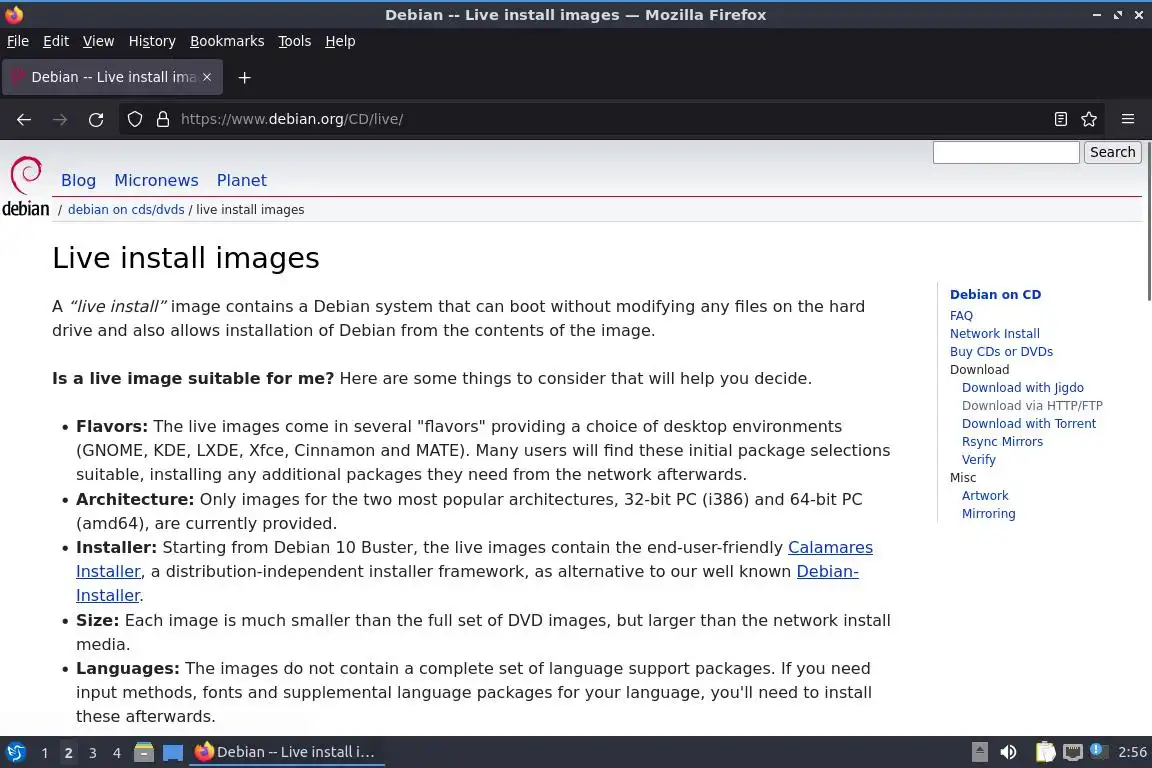Click the Firefox window taskbar button
Image resolution: width=1152 pixels, height=768 pixels.
(287, 752)
